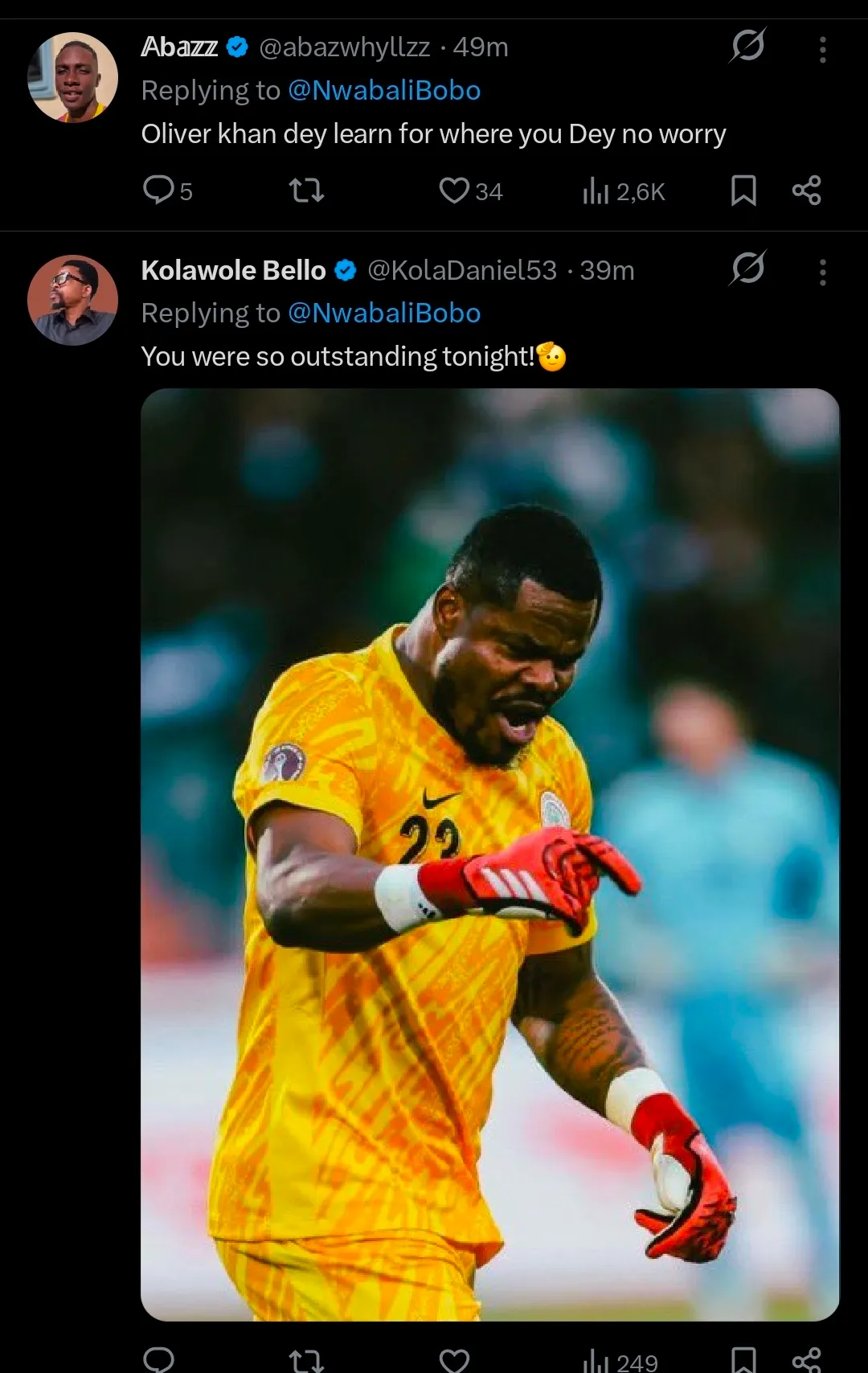Open @NwabaliBobo link in Abazz's reply
This screenshot has width=868, height=1373.
click(384, 91)
